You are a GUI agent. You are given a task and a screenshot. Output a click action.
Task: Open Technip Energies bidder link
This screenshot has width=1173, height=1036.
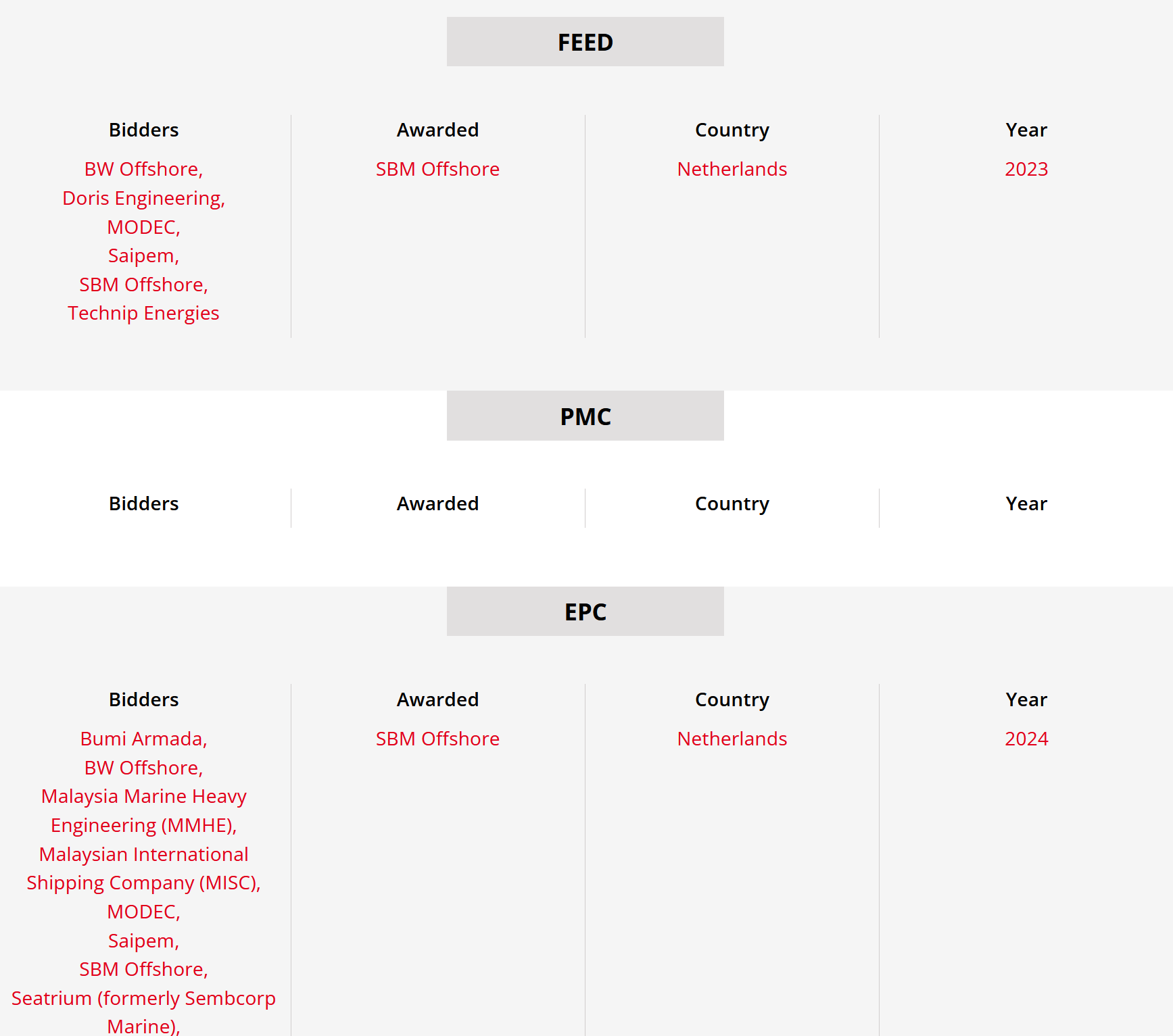click(x=143, y=313)
